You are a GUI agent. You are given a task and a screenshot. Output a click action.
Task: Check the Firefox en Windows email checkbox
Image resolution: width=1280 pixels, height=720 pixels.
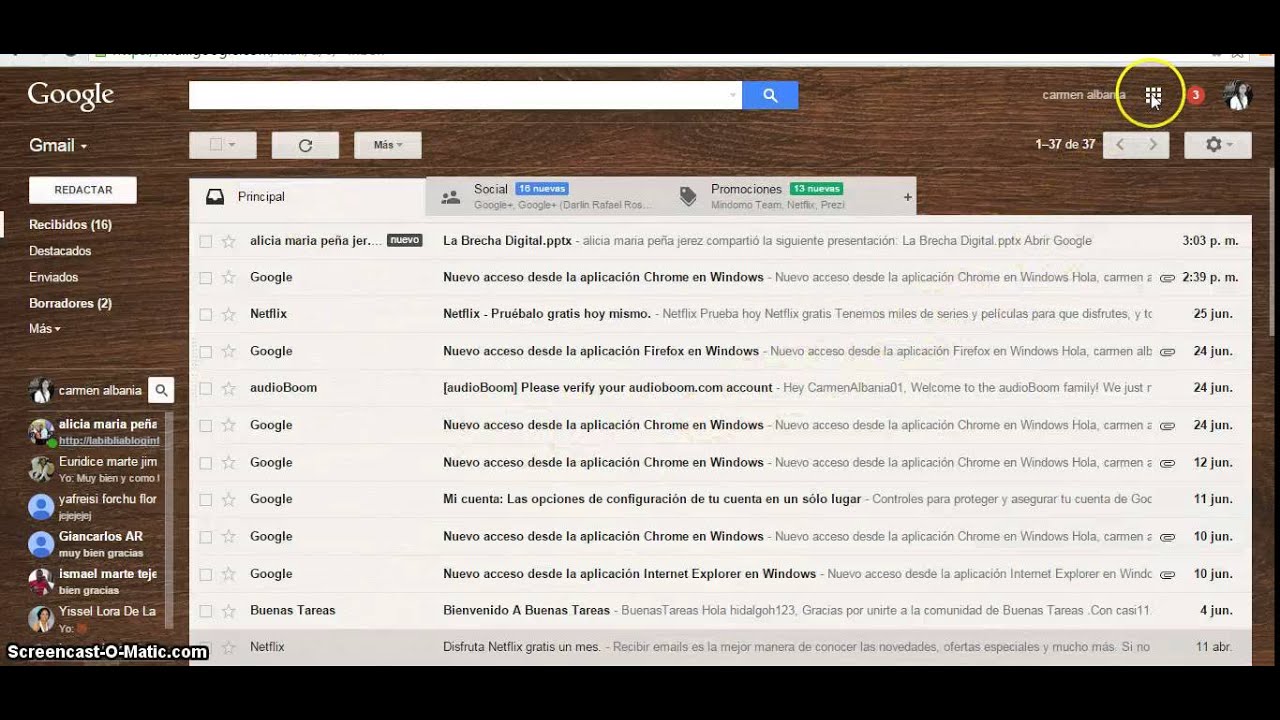(205, 352)
